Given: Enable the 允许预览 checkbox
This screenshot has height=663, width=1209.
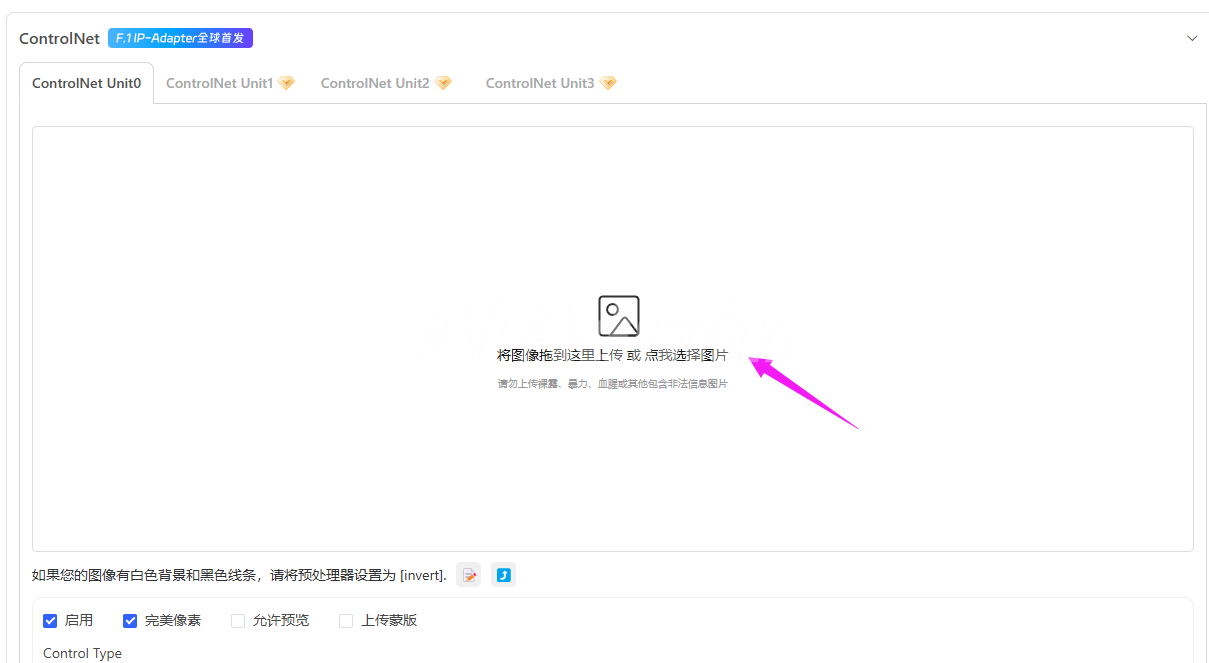Looking at the screenshot, I should tap(238, 621).
